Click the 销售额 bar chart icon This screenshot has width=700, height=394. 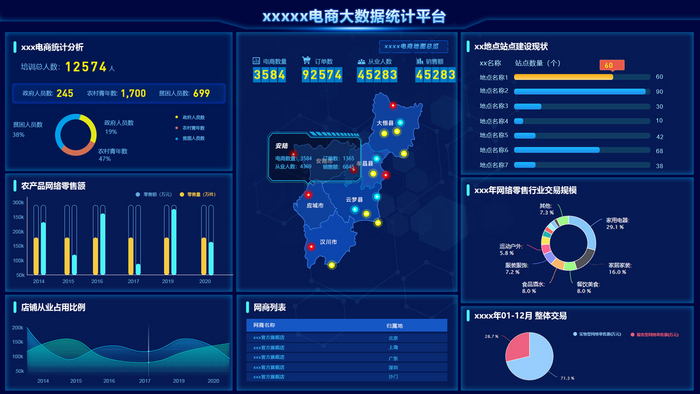(x=420, y=61)
